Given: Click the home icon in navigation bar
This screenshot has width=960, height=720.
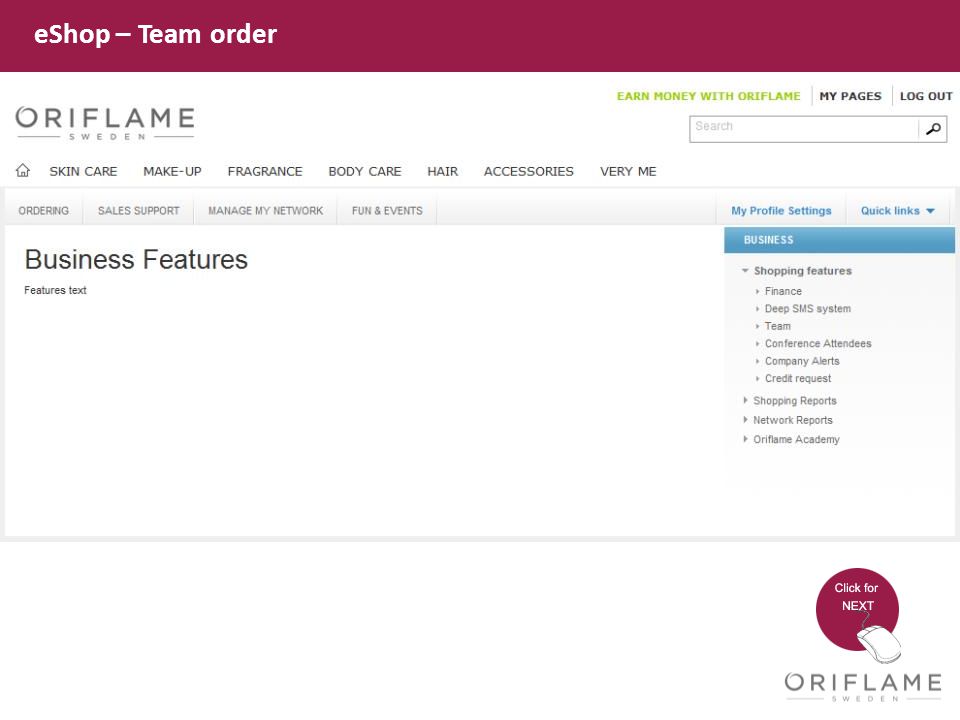Looking at the screenshot, I should (23, 170).
